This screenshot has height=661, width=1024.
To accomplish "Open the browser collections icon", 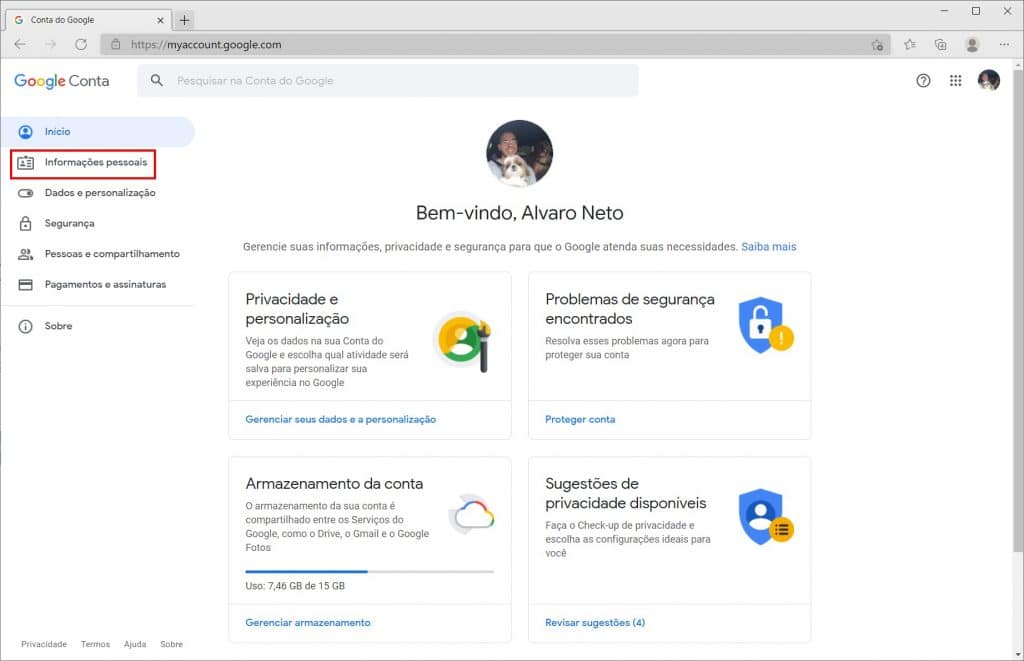I will [x=940, y=44].
